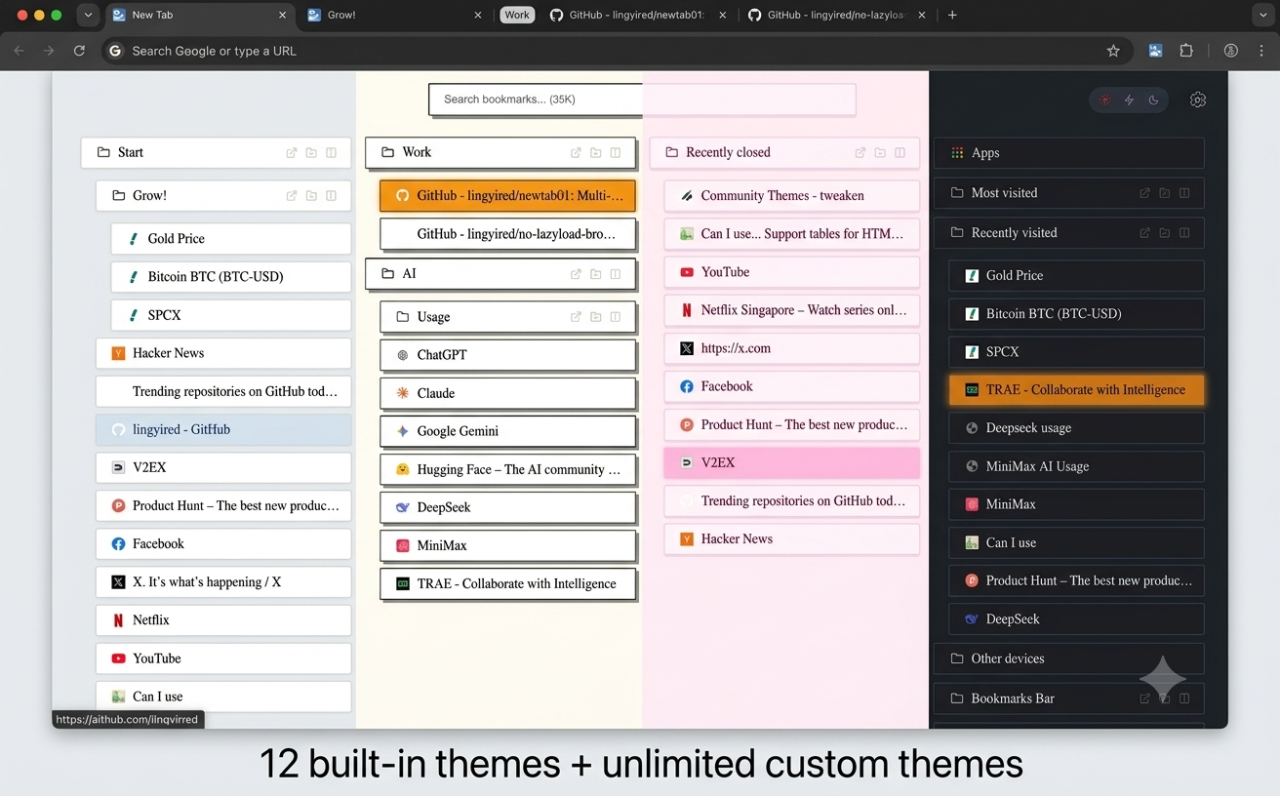Open the Google Gemini bookmark

coord(508,431)
